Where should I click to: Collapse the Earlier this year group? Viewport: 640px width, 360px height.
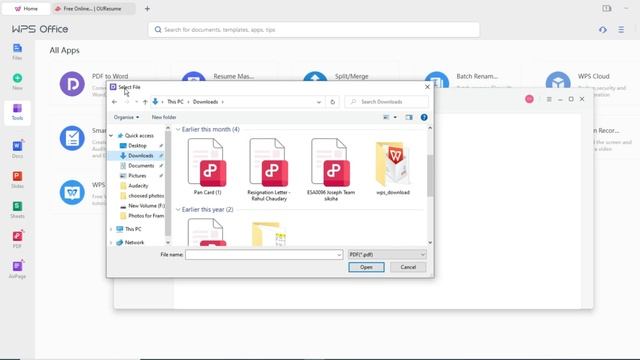178,209
